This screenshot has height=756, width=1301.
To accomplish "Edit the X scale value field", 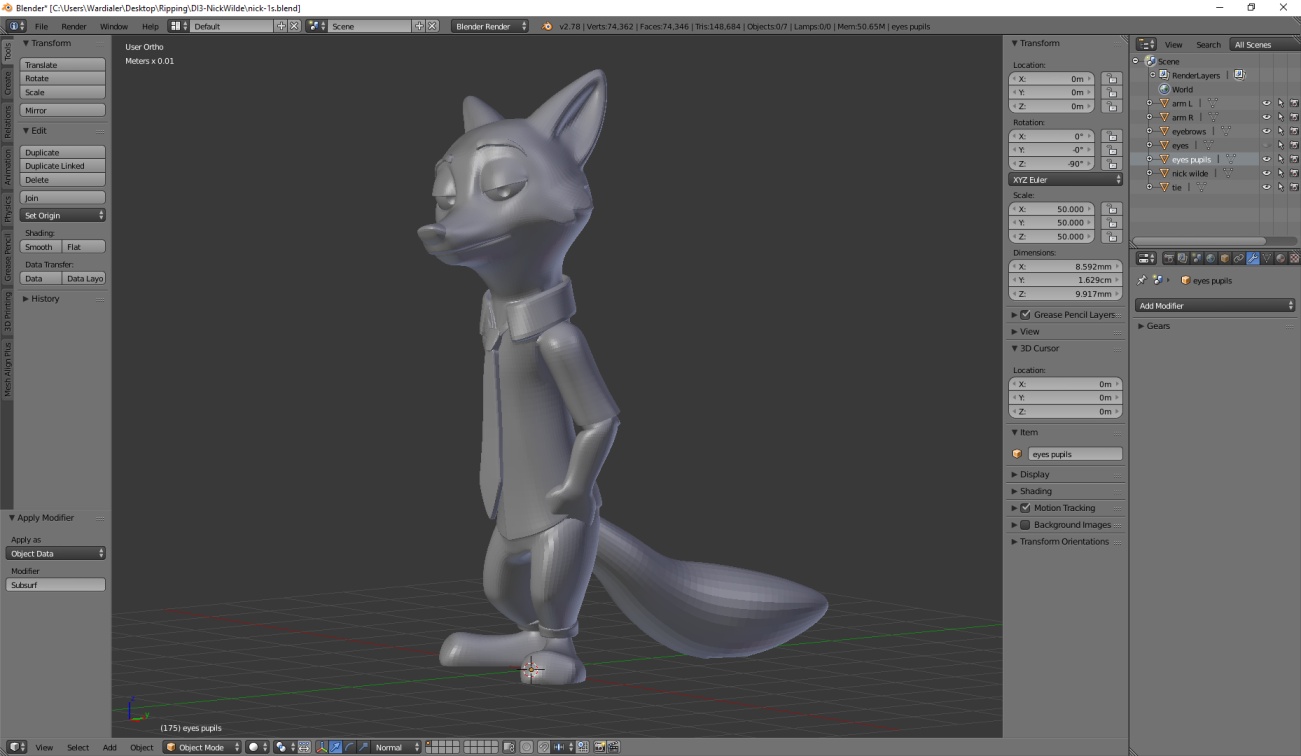I will tap(1053, 209).
